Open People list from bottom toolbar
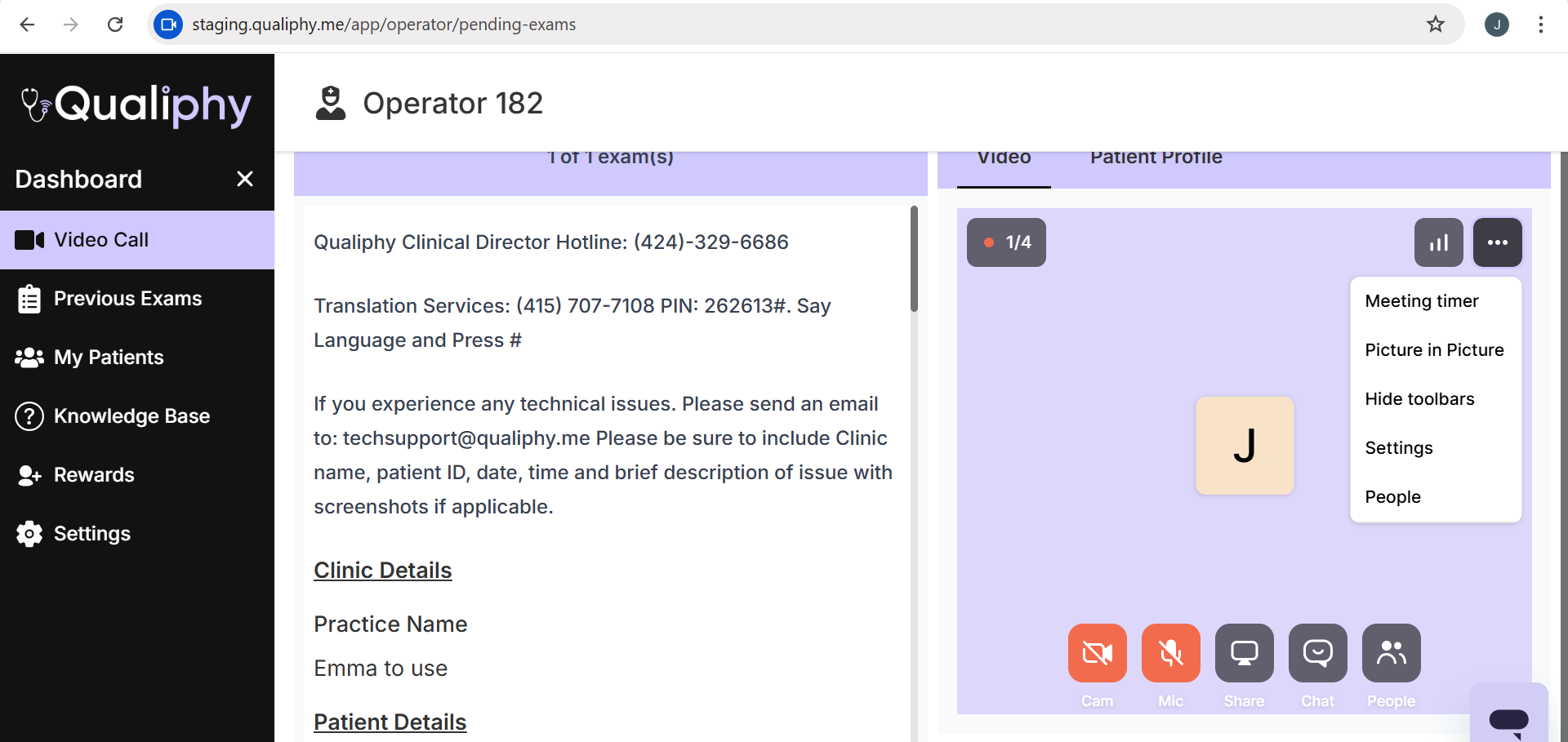Image resolution: width=1568 pixels, height=742 pixels. tap(1391, 653)
